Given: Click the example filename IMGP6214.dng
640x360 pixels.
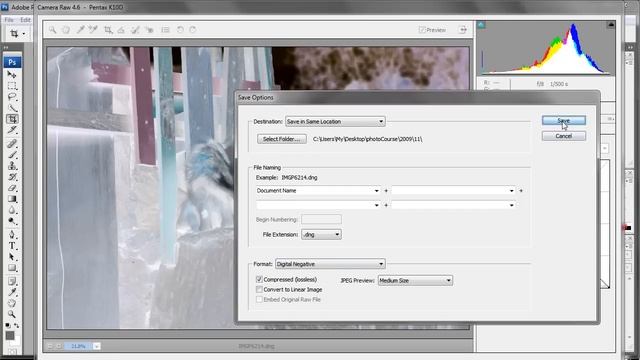Looking at the screenshot, I should point(299,178).
